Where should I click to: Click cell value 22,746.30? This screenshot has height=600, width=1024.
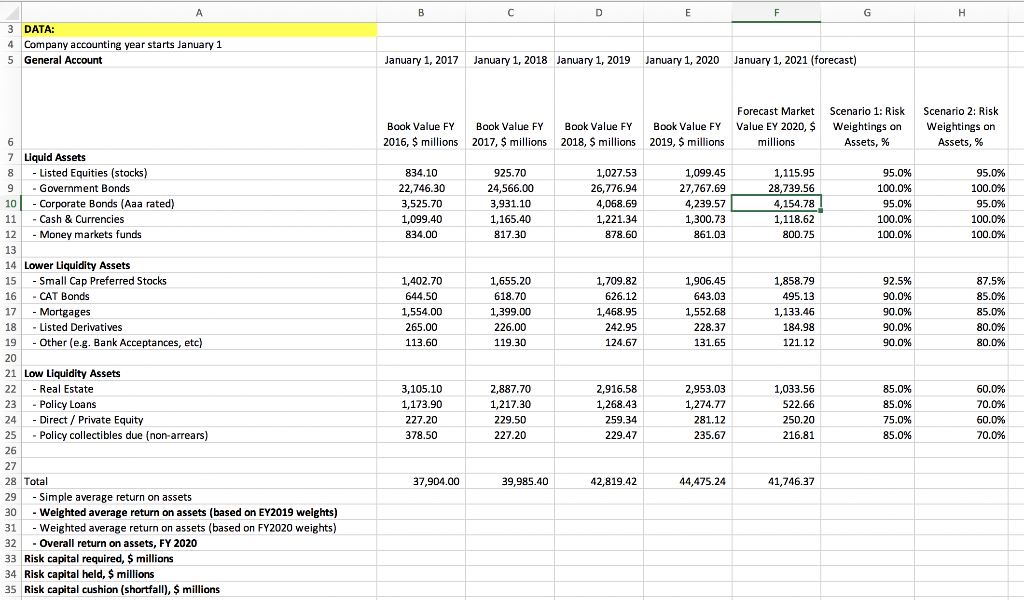coord(421,188)
